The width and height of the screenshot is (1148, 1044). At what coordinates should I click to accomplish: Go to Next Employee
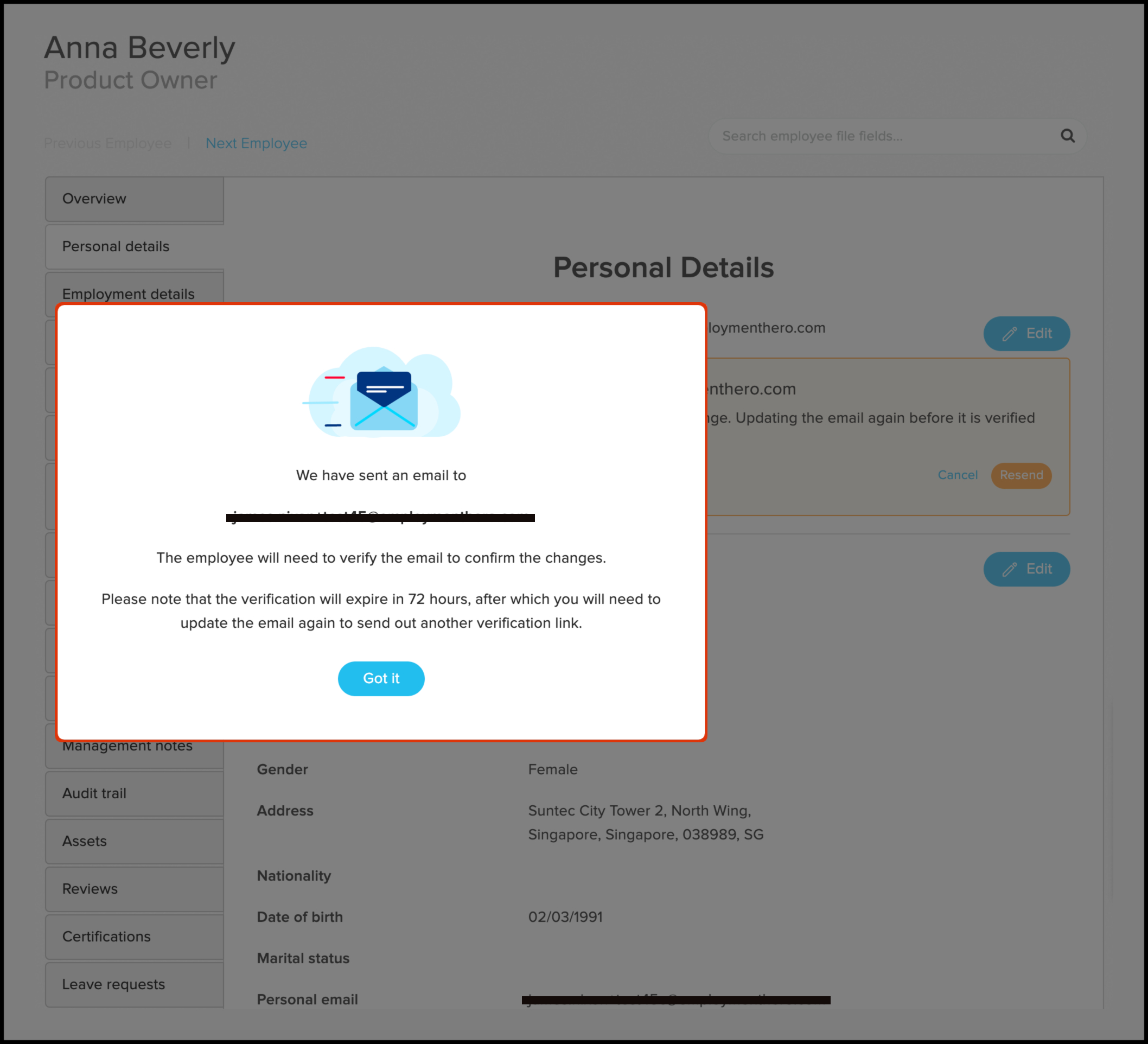256,143
